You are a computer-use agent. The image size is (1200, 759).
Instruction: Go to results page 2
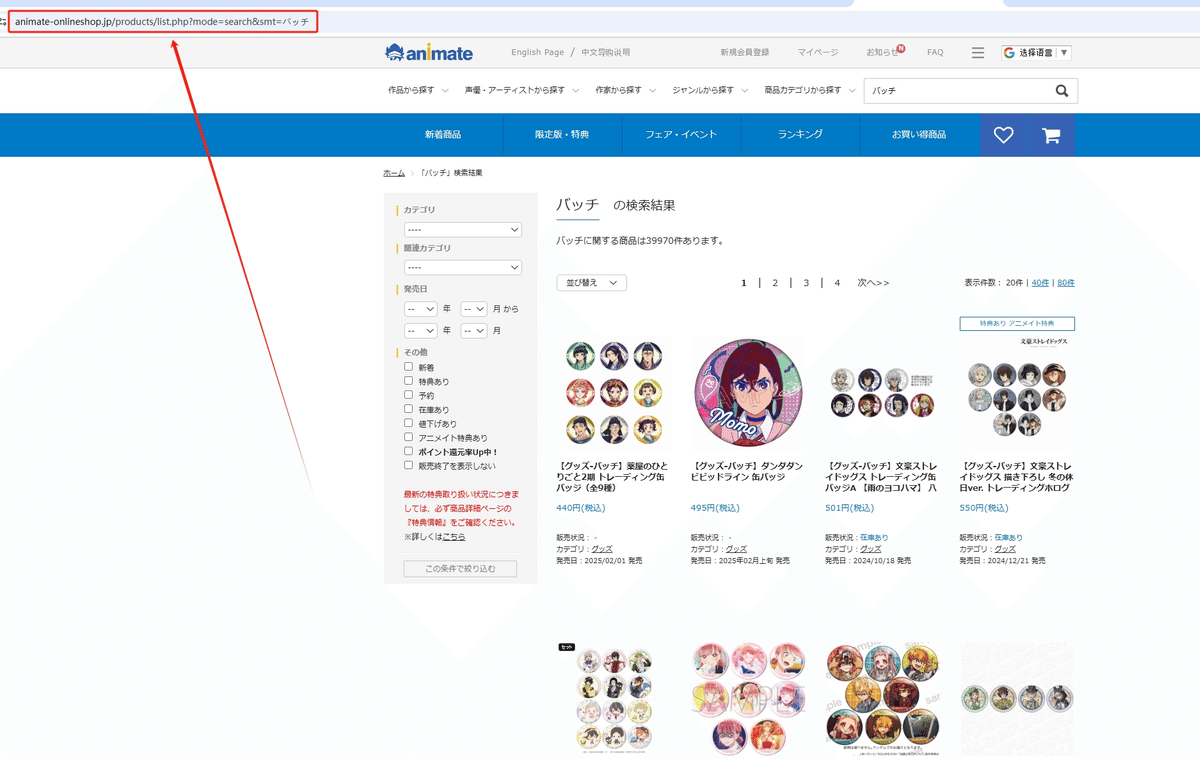click(x=775, y=283)
